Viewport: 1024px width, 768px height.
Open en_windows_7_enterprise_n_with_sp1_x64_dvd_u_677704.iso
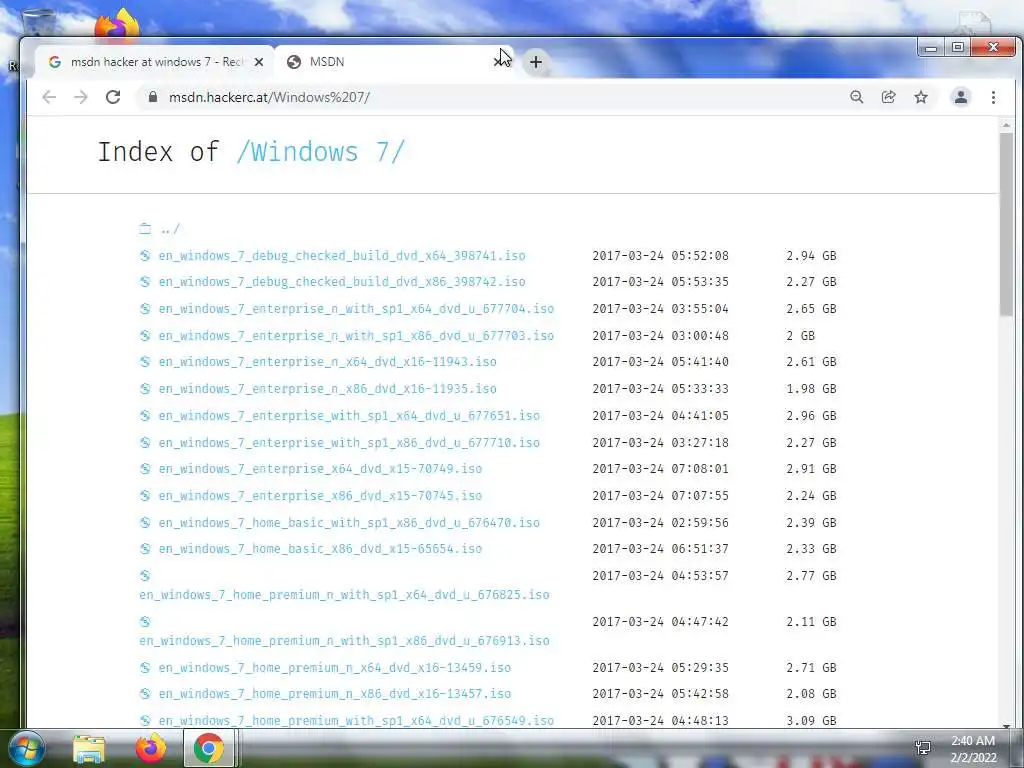(356, 309)
